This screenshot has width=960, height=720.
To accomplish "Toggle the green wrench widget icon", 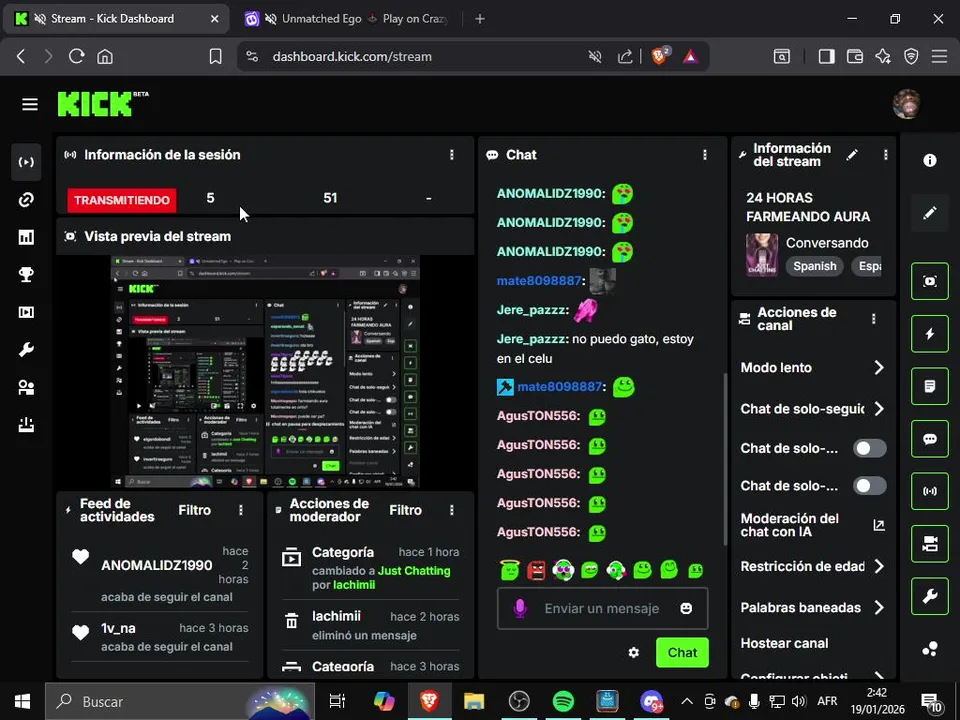I will coord(929,596).
